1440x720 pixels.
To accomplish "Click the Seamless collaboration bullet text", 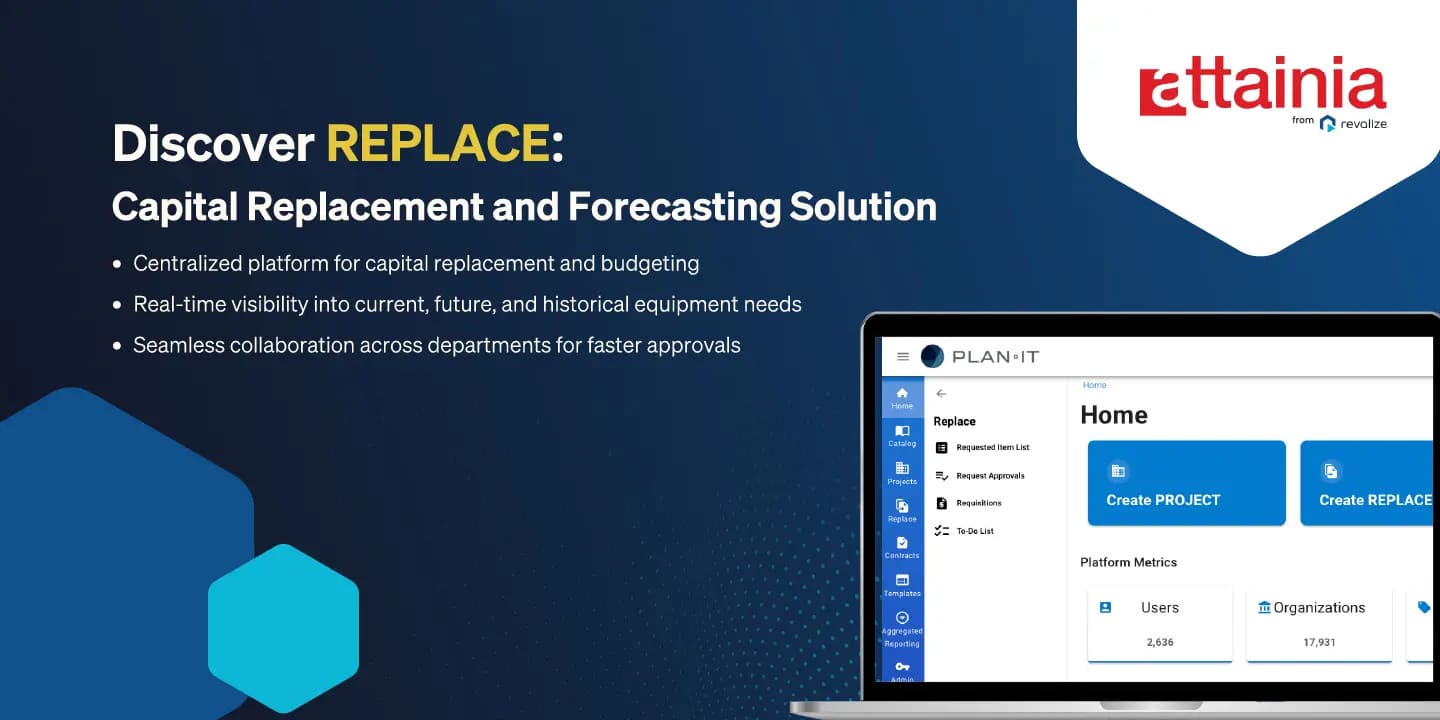I will (437, 345).
